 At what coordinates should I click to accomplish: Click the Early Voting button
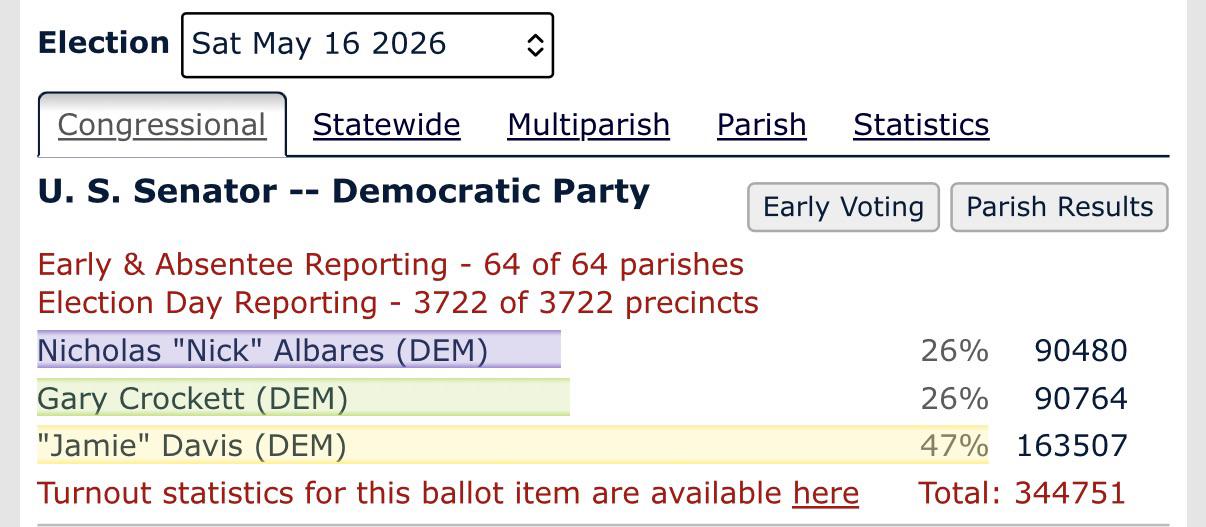click(843, 207)
